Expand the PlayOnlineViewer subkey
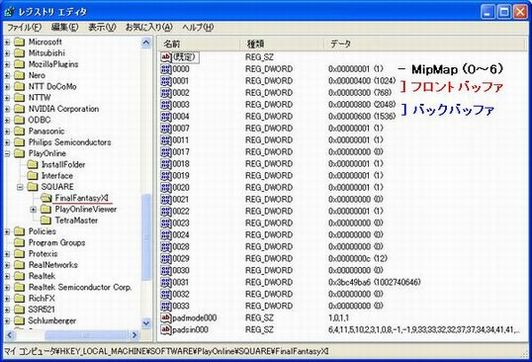The width and height of the screenshot is (532, 362). tap(33, 209)
